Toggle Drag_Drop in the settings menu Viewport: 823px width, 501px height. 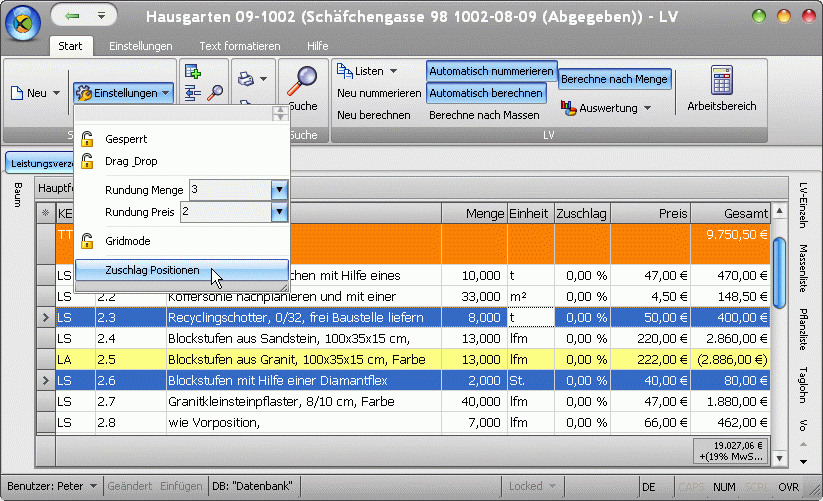click(x=182, y=161)
